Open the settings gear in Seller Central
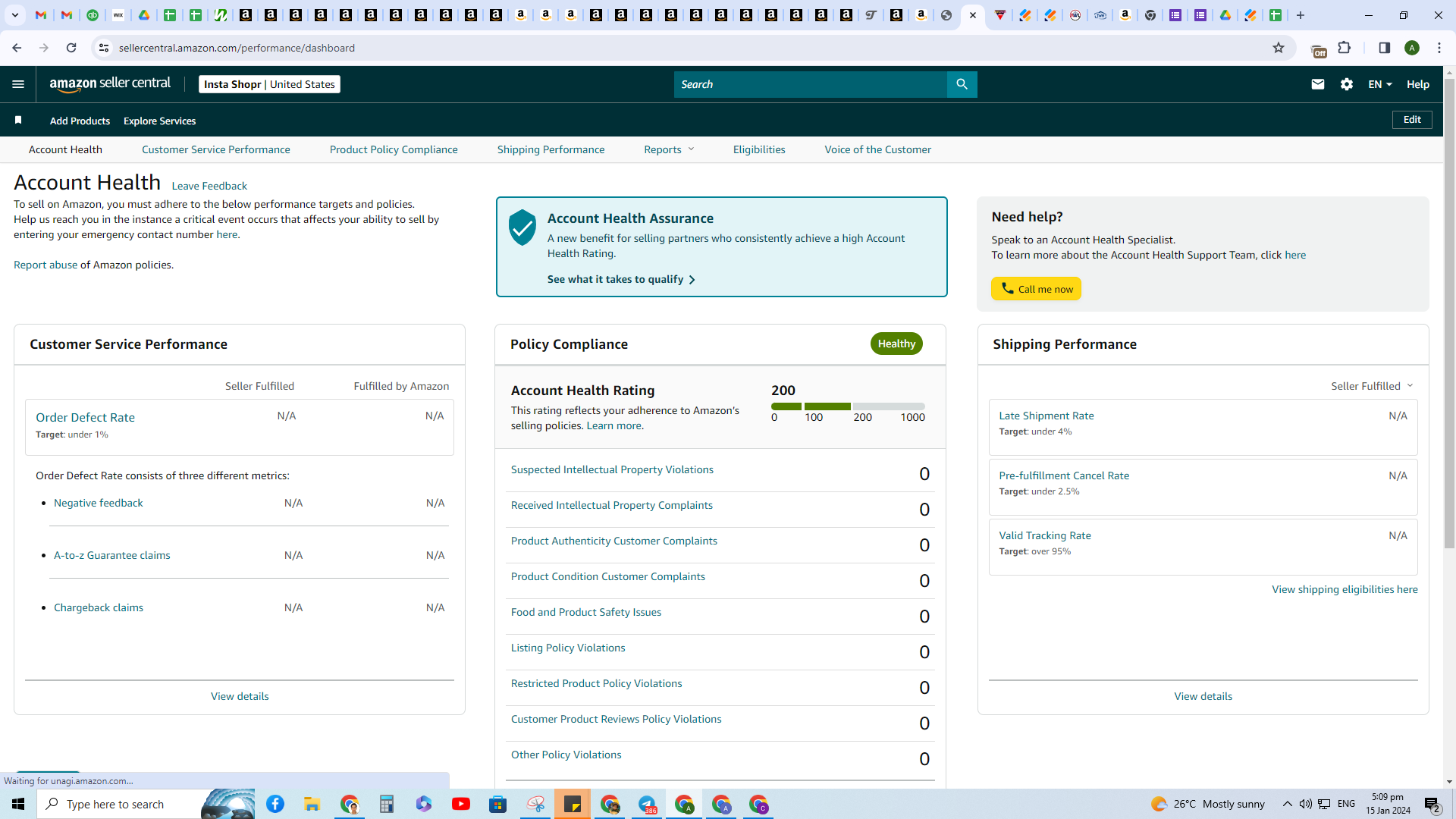This screenshot has height=819, width=1456. 1347,84
